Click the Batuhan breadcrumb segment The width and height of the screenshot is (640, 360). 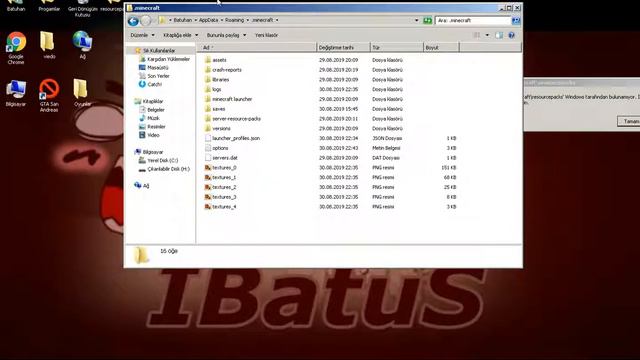tap(182, 20)
